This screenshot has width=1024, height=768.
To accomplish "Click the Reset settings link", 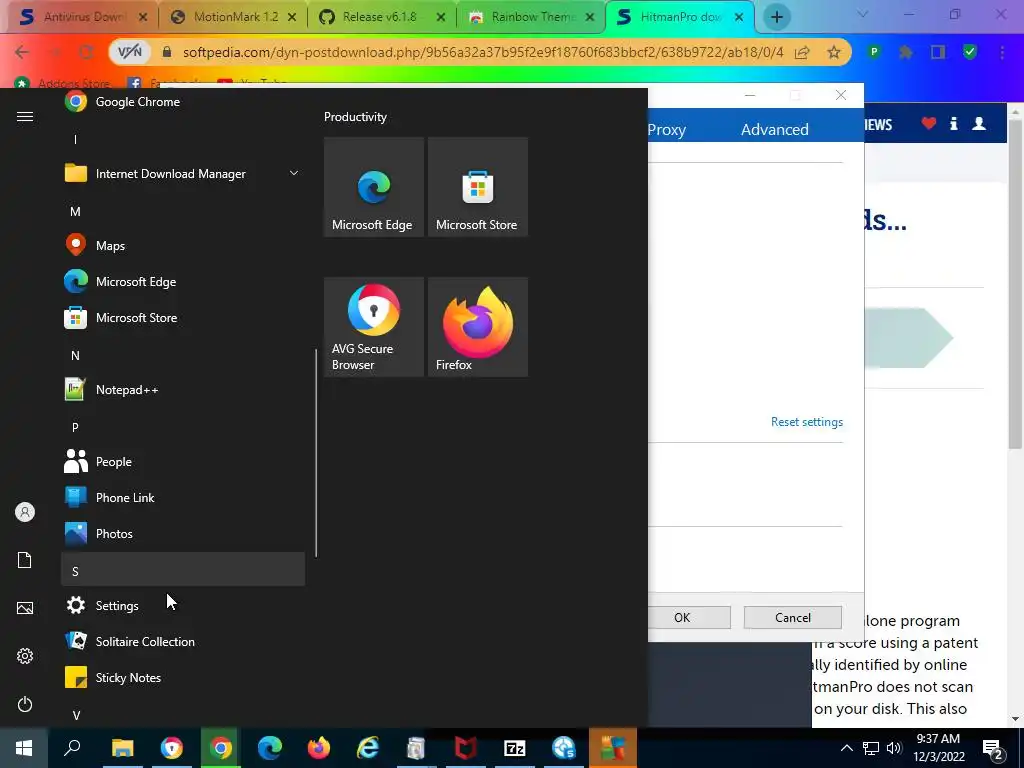I will (x=807, y=422).
